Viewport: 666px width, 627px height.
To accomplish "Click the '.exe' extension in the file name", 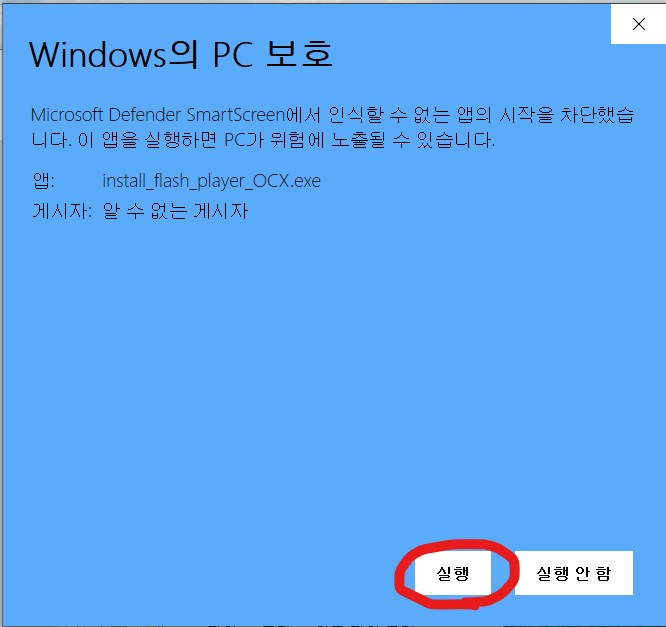I will 305,181.
